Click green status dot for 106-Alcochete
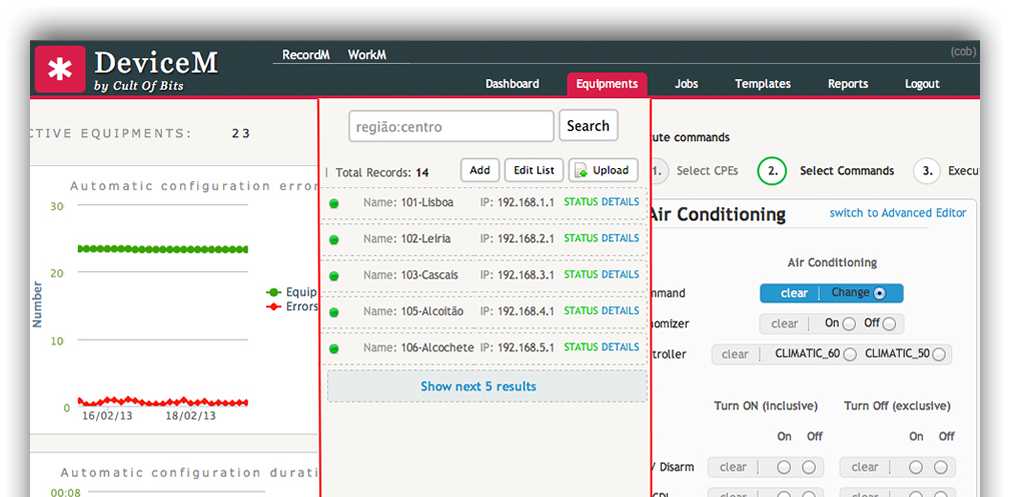This screenshot has width=1010, height=497. [334, 349]
